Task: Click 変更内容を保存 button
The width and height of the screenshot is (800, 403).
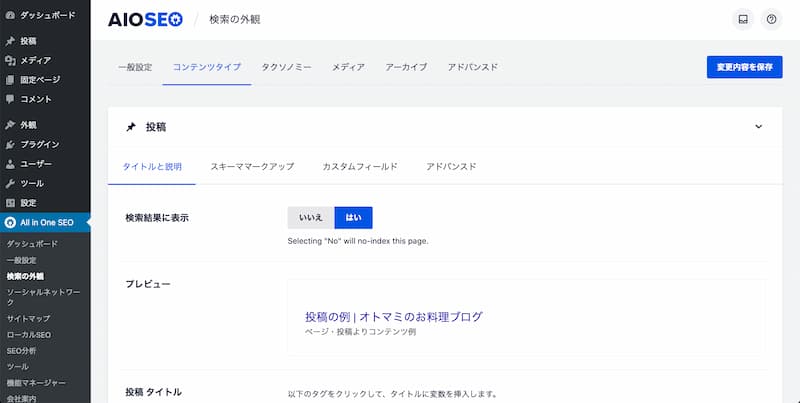Action: pos(744,67)
